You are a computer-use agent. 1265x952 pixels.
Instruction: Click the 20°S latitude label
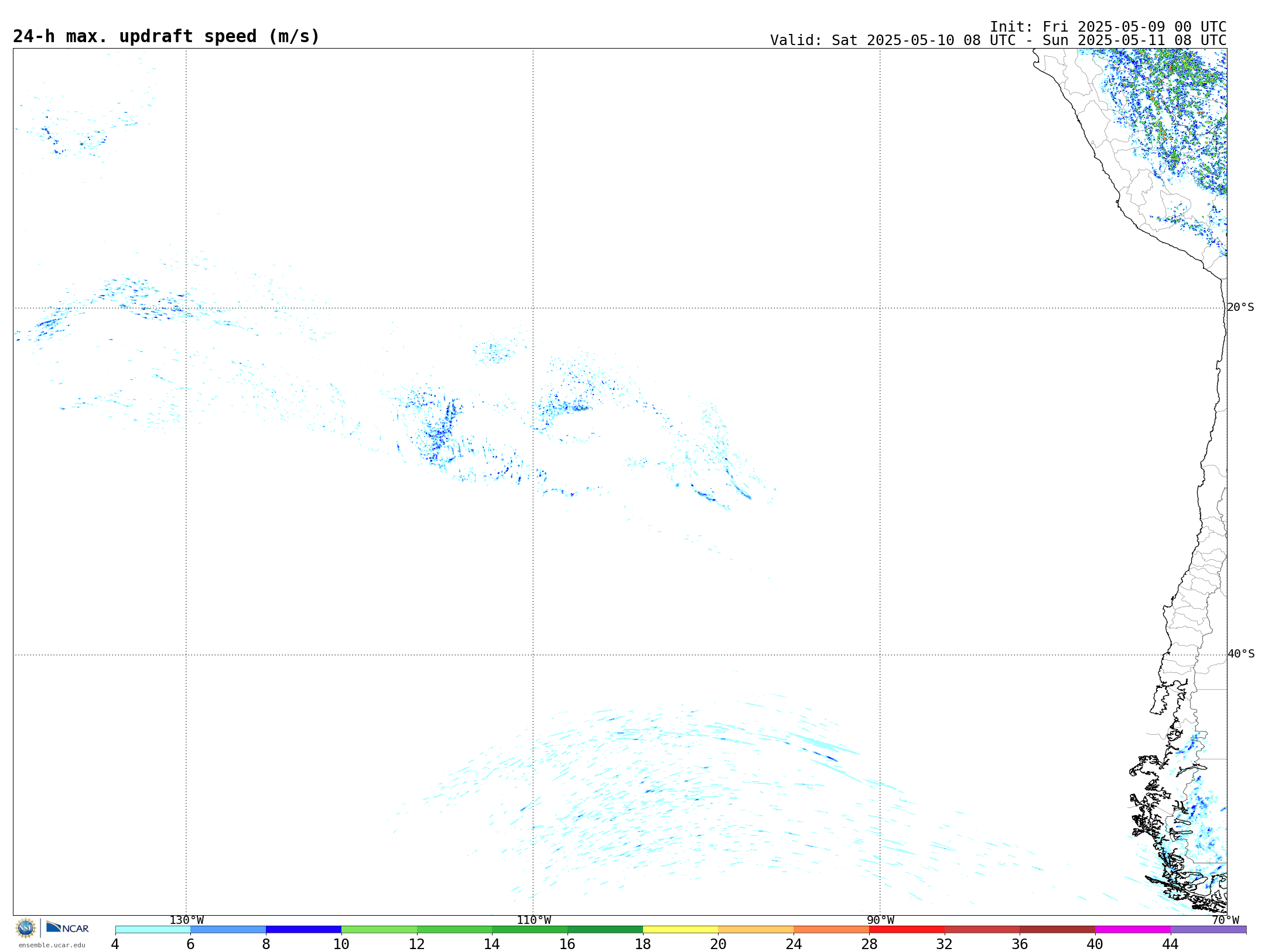(1240, 307)
